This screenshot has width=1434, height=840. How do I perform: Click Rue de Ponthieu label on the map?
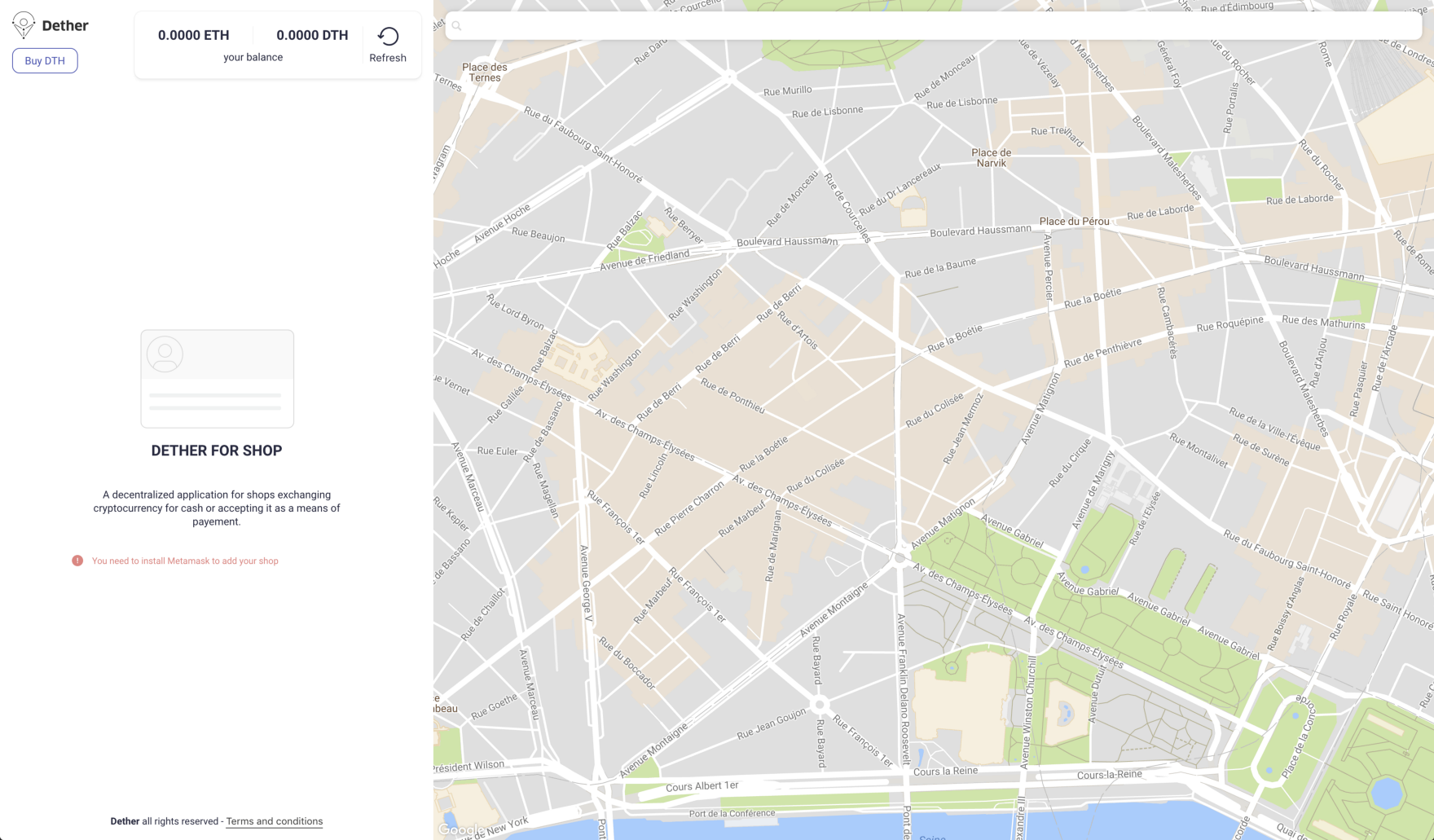(733, 397)
